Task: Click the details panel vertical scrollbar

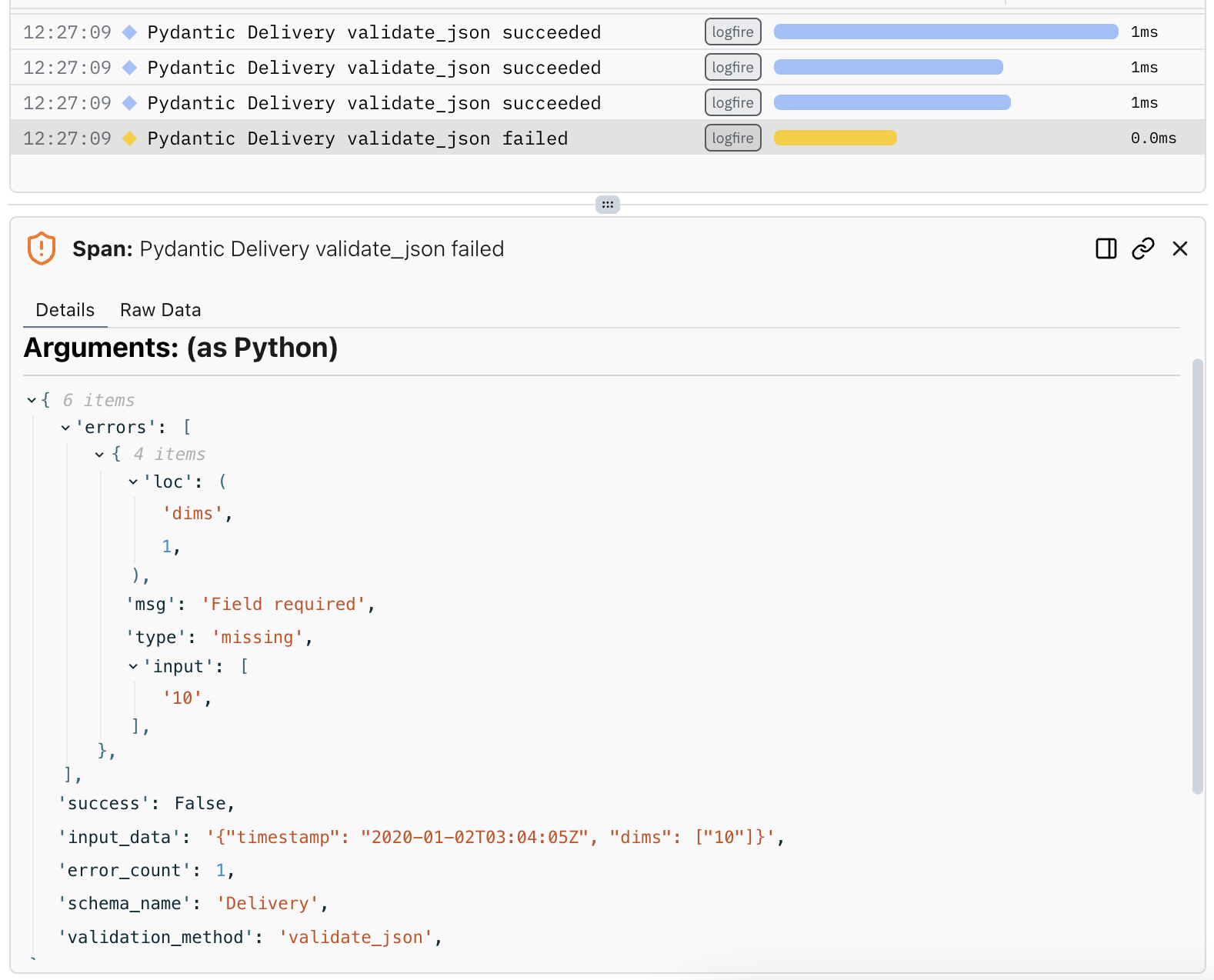Action: pos(1197,576)
